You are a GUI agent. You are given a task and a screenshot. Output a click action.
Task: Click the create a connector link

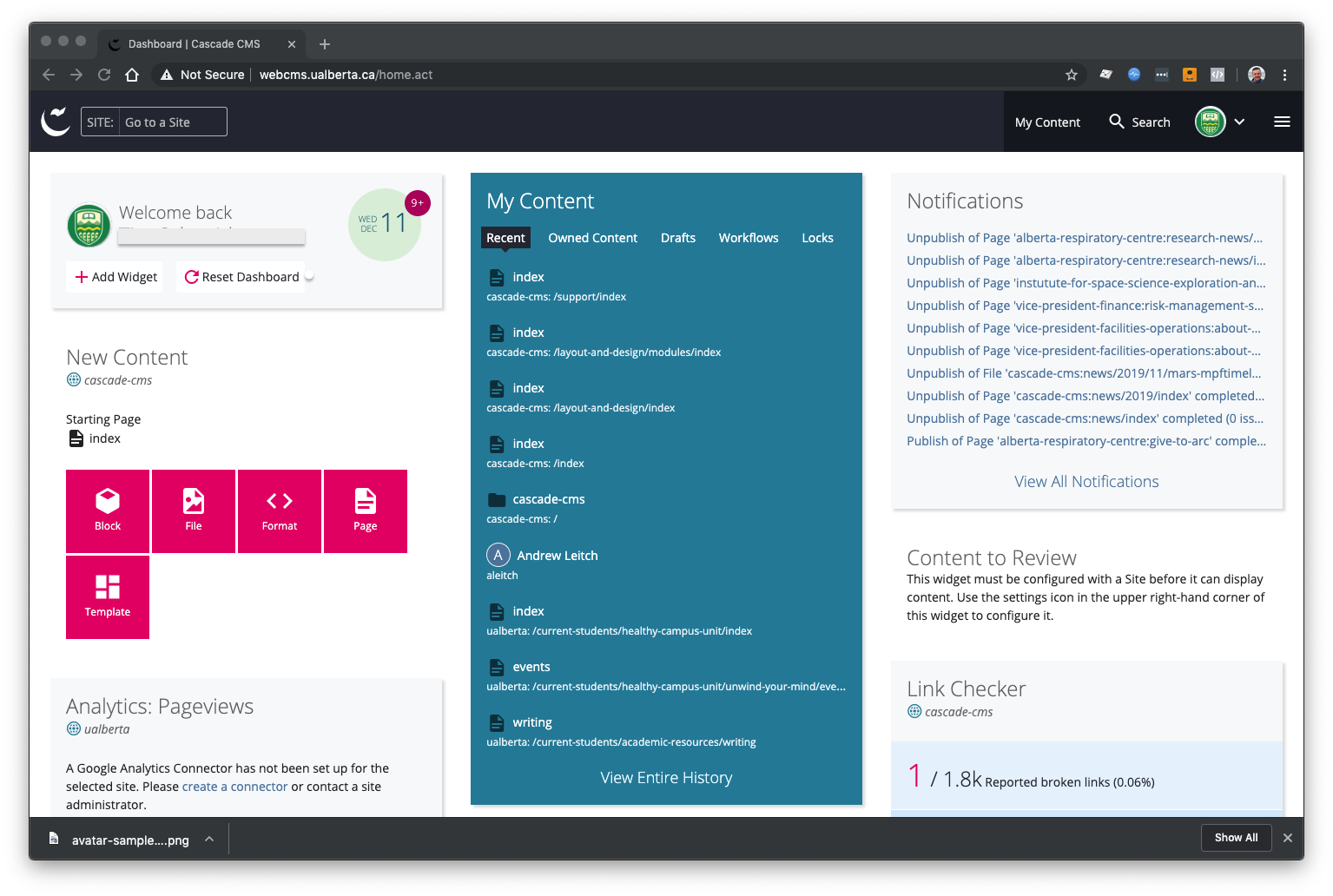click(234, 787)
